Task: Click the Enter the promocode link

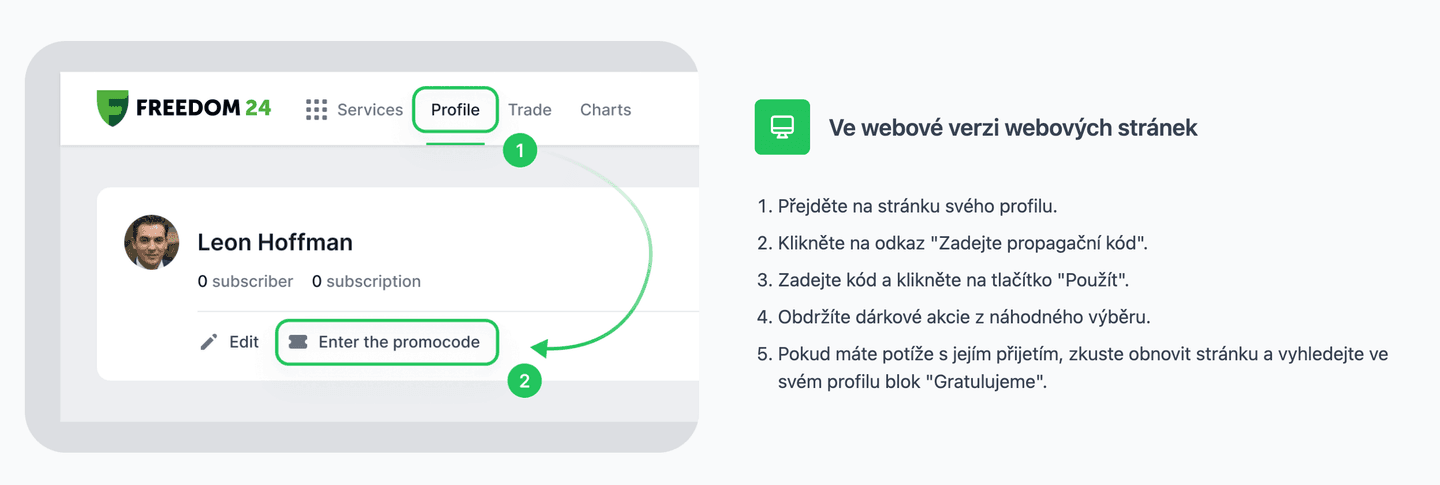Action: pyautogui.click(x=398, y=342)
